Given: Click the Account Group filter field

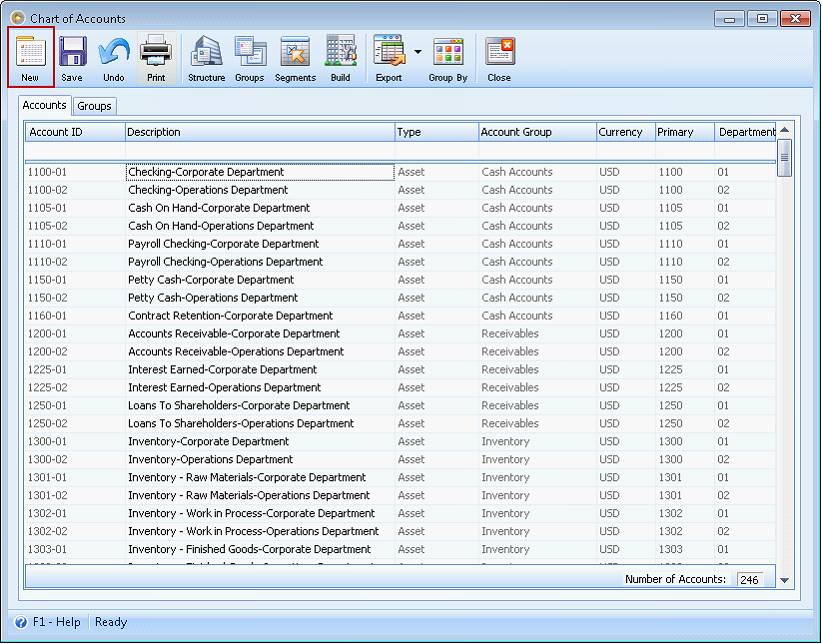Looking at the screenshot, I should pyautogui.click(x=537, y=151).
